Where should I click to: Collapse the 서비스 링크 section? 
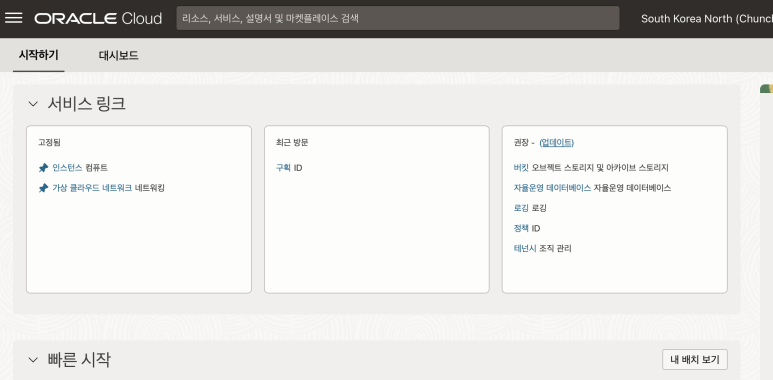click(33, 104)
